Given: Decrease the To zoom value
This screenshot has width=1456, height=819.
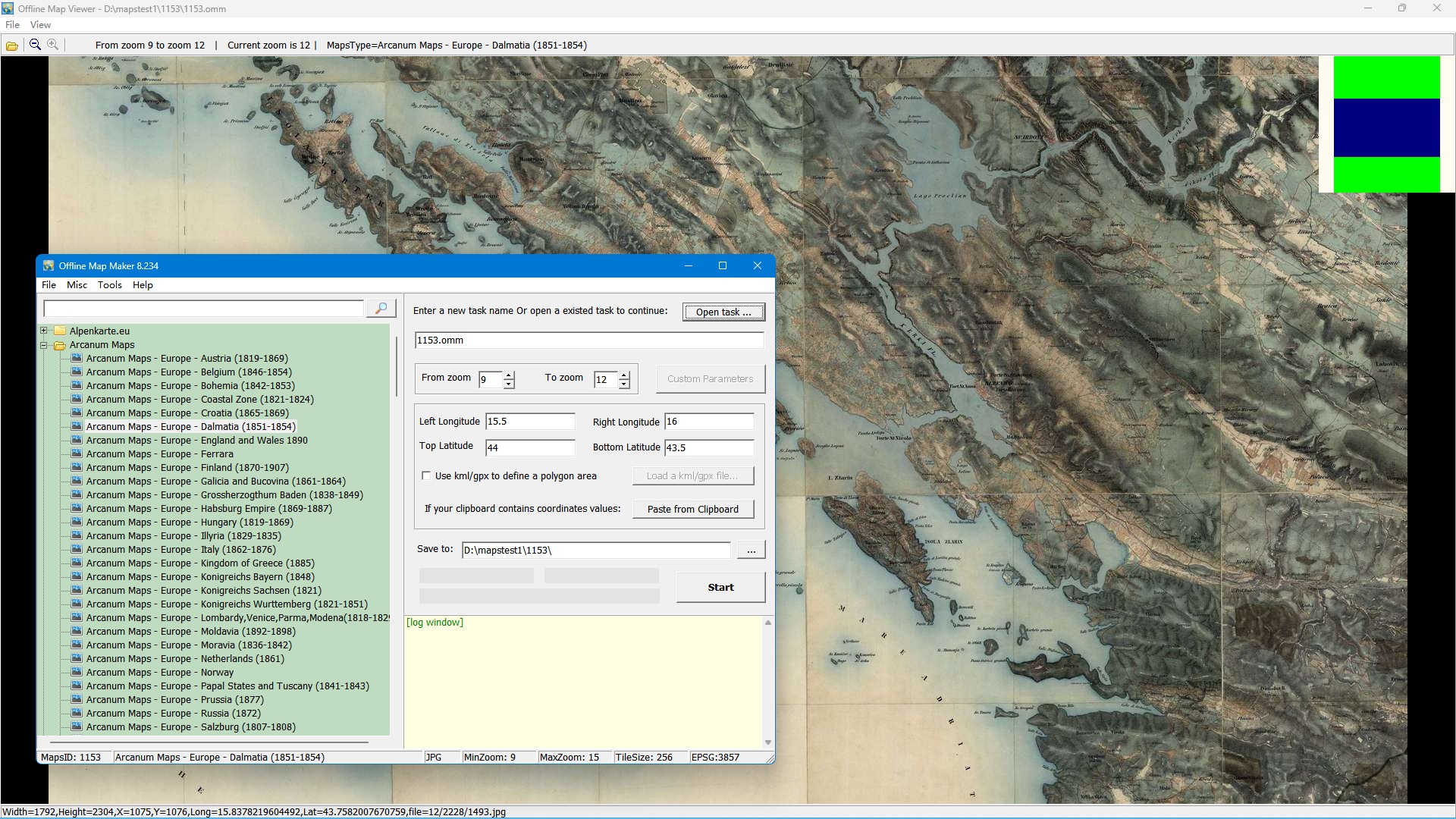Looking at the screenshot, I should (624, 384).
